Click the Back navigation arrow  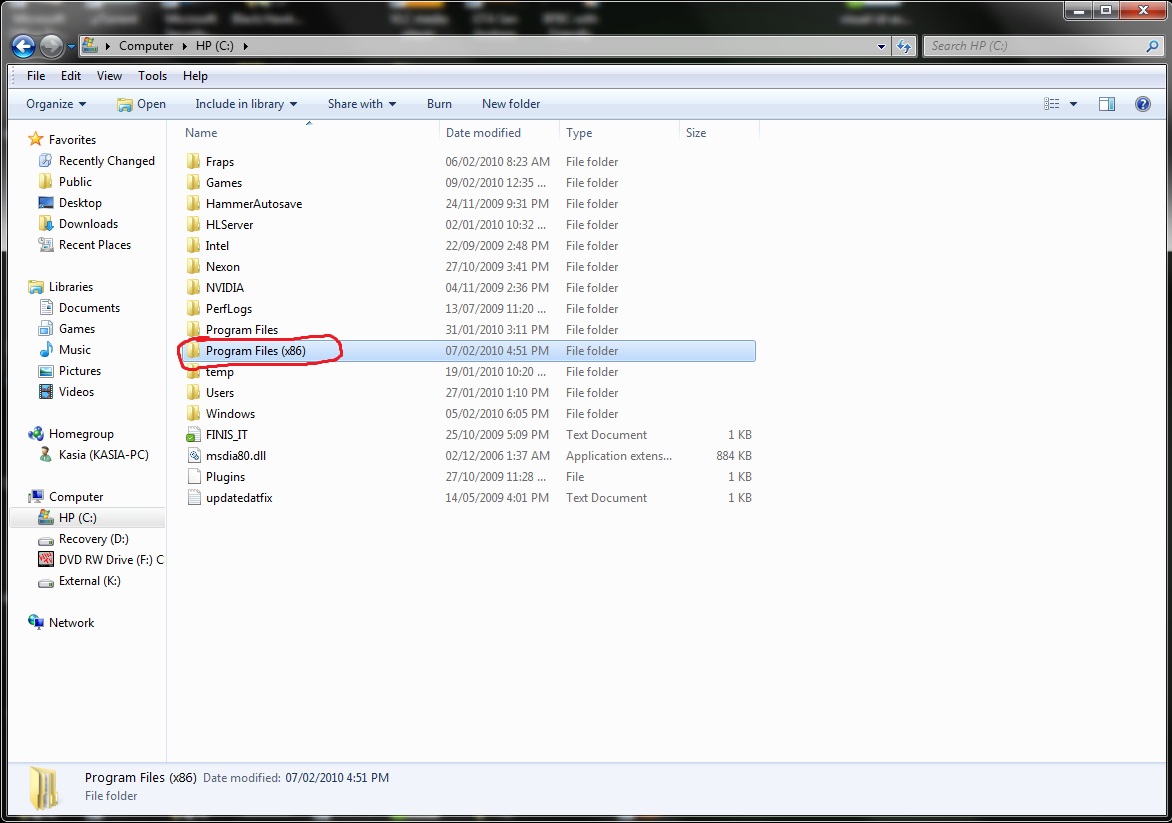tap(23, 46)
